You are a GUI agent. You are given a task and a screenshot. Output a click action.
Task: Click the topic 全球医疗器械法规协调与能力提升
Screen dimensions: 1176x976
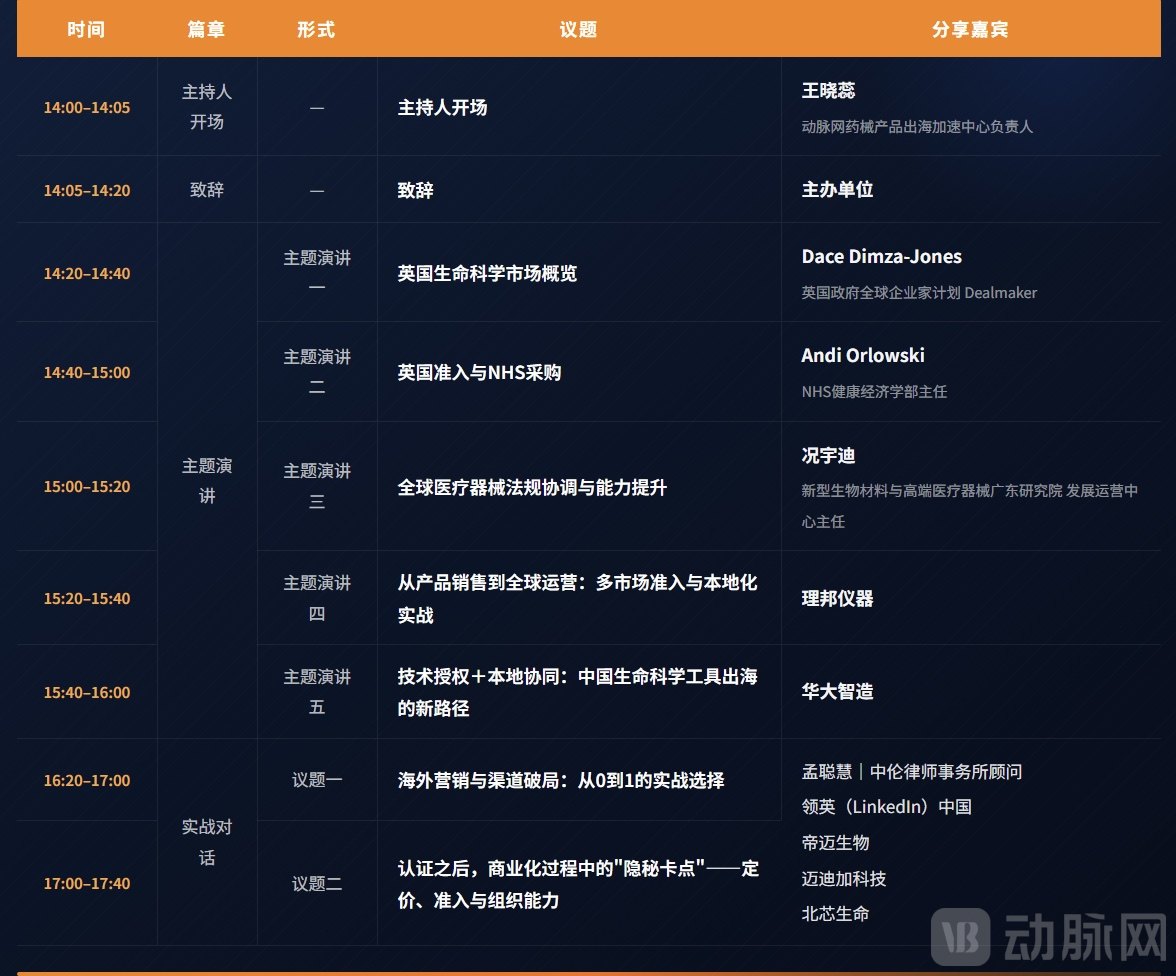coord(532,488)
